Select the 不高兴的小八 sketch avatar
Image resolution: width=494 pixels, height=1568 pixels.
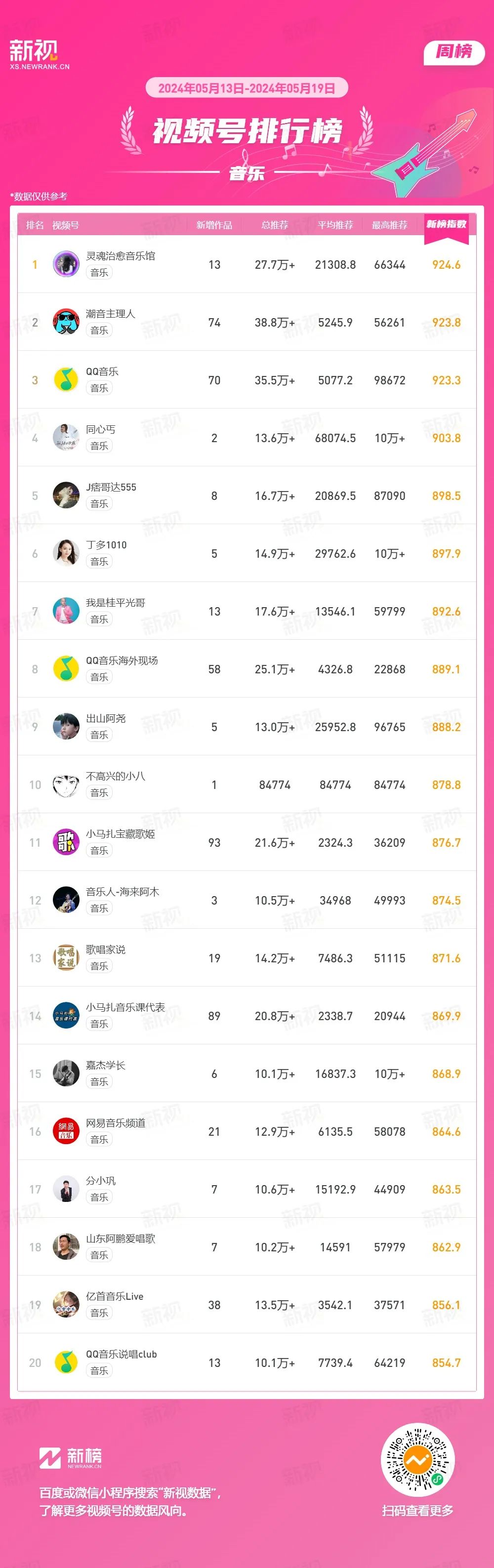tap(66, 784)
